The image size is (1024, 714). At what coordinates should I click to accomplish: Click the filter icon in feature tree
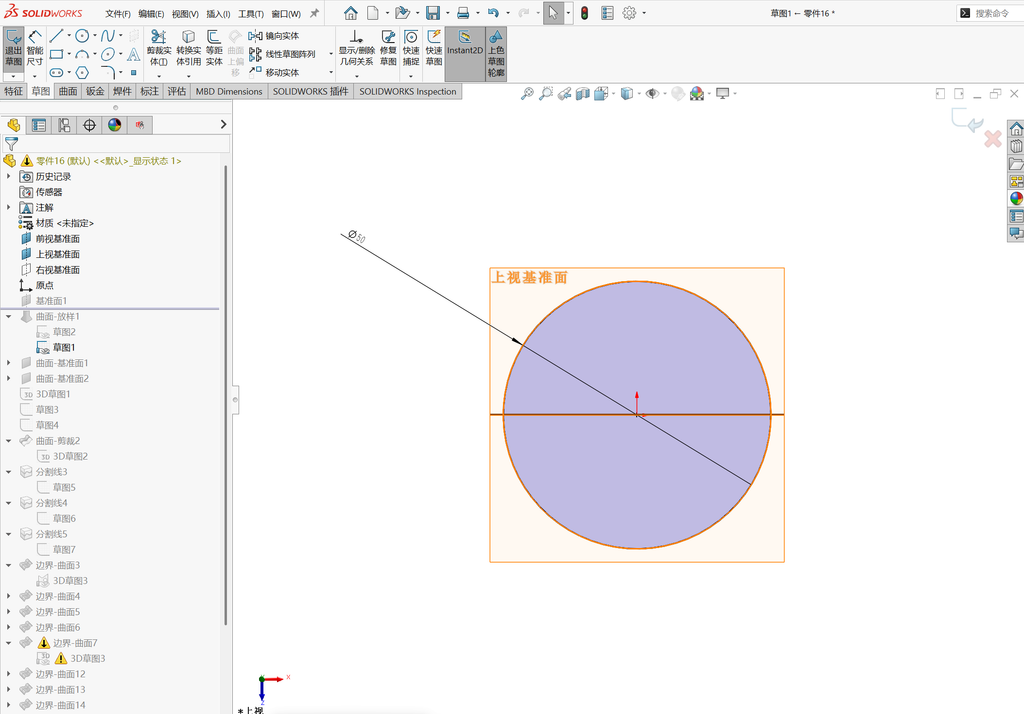(11, 144)
